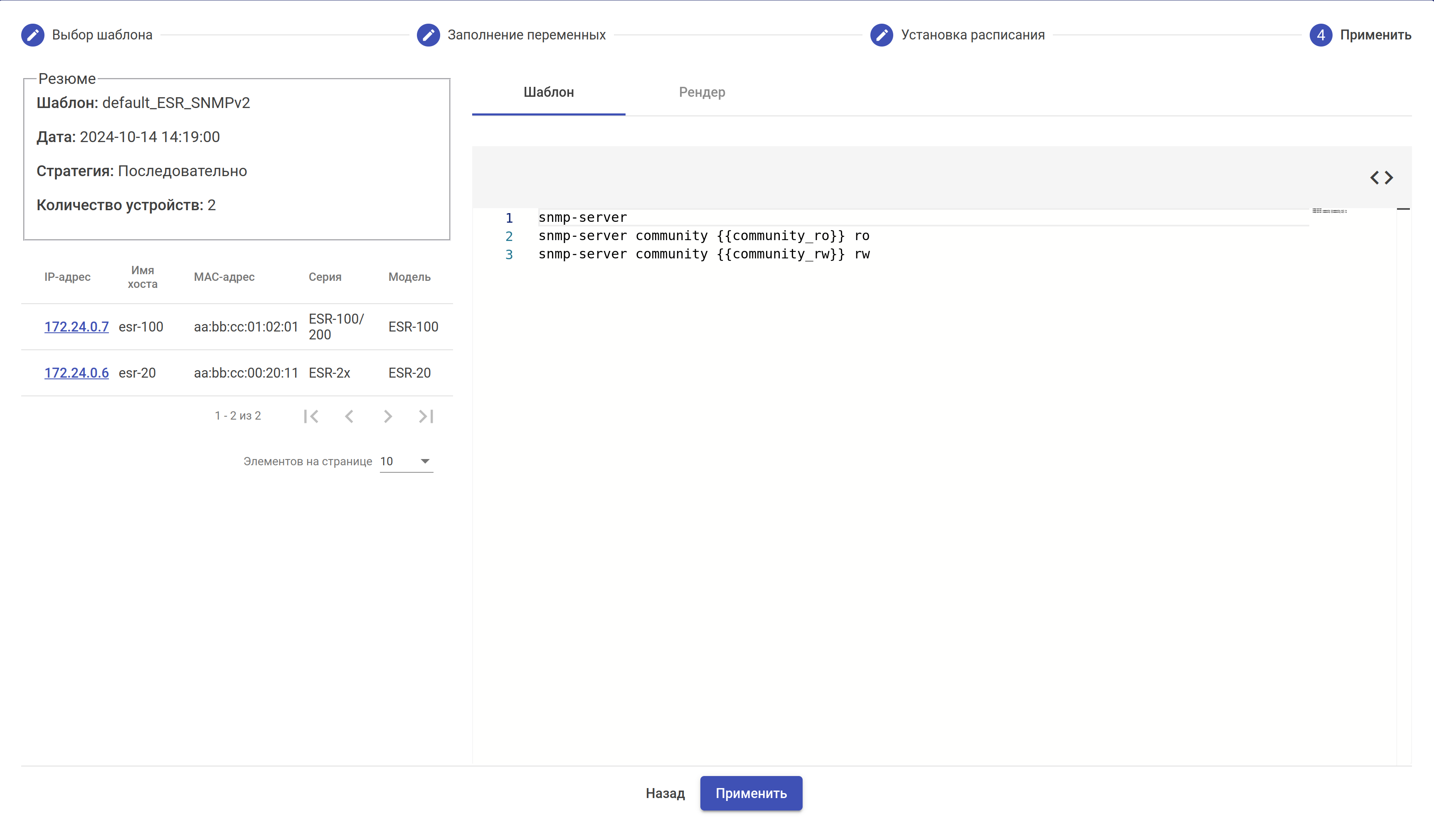Click the code brackets icon in editor toolbar

click(1381, 177)
